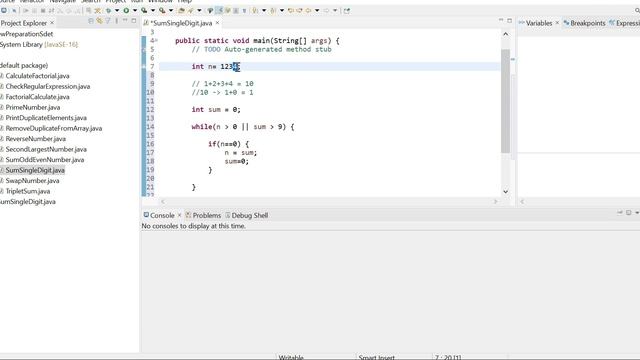
Task: Open the External Tools dropdown arrow
Action: 171,11
